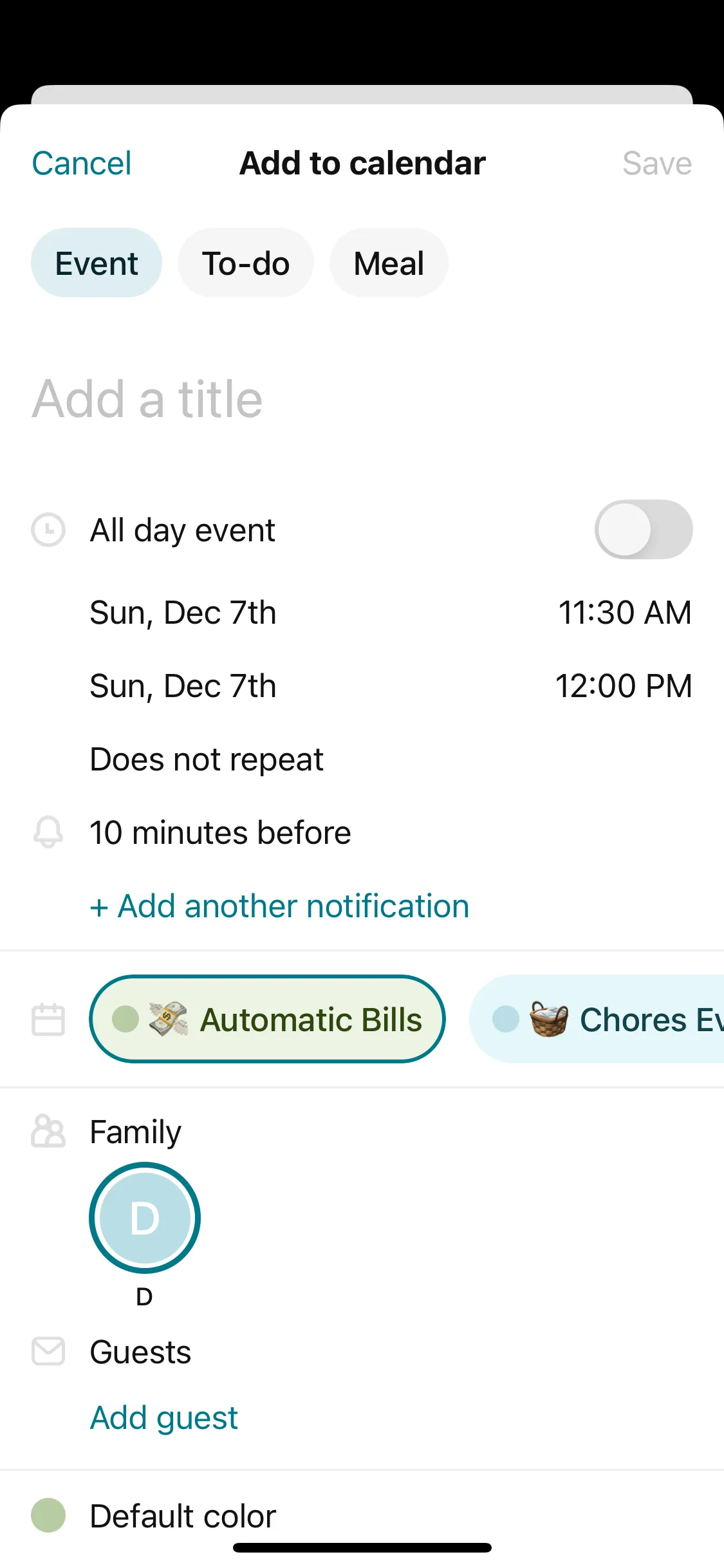This screenshot has width=724, height=1568.
Task: Tap the laundry basket Chores icon
Action: pyautogui.click(x=549, y=1020)
